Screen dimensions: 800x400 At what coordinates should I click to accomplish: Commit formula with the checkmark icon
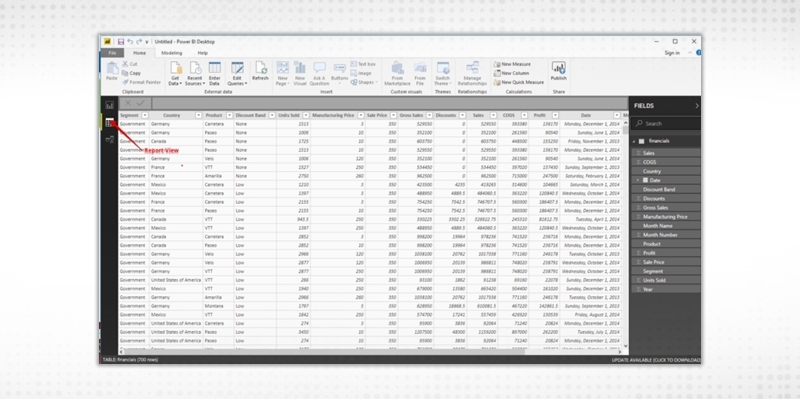(x=140, y=104)
